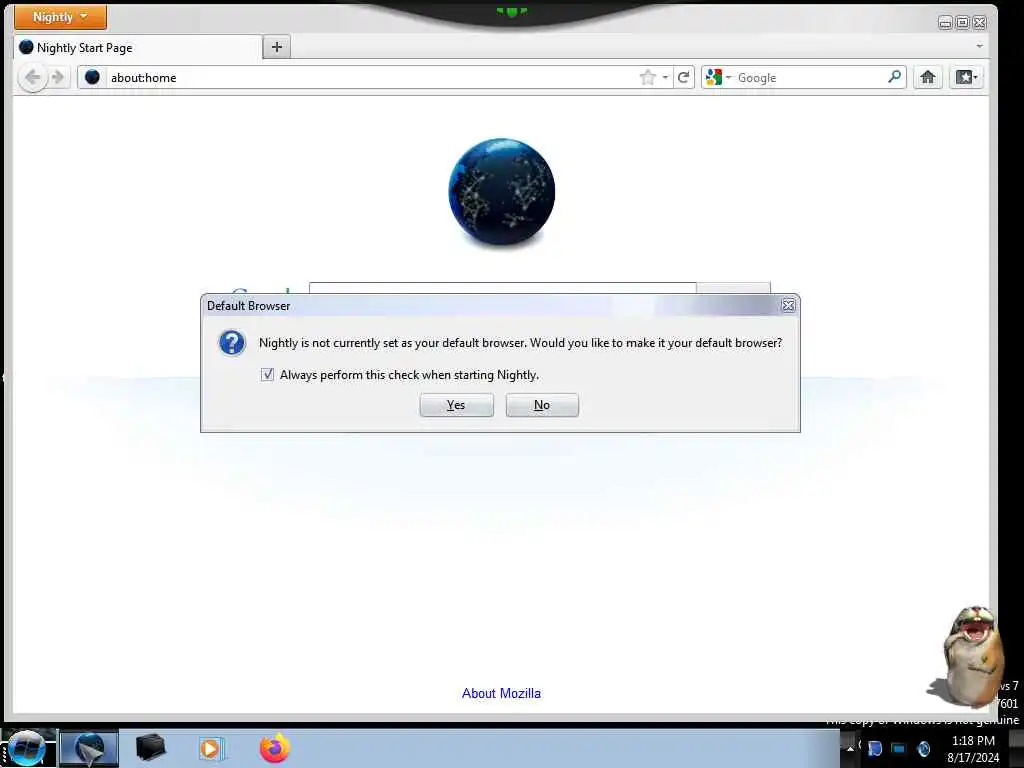The height and width of the screenshot is (768, 1024).
Task: Open the URL history dropdown arrow
Action: point(665,78)
